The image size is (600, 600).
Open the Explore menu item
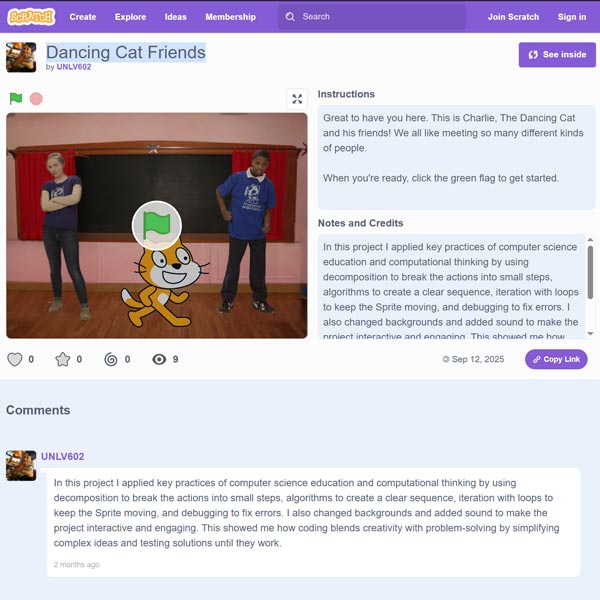click(130, 17)
